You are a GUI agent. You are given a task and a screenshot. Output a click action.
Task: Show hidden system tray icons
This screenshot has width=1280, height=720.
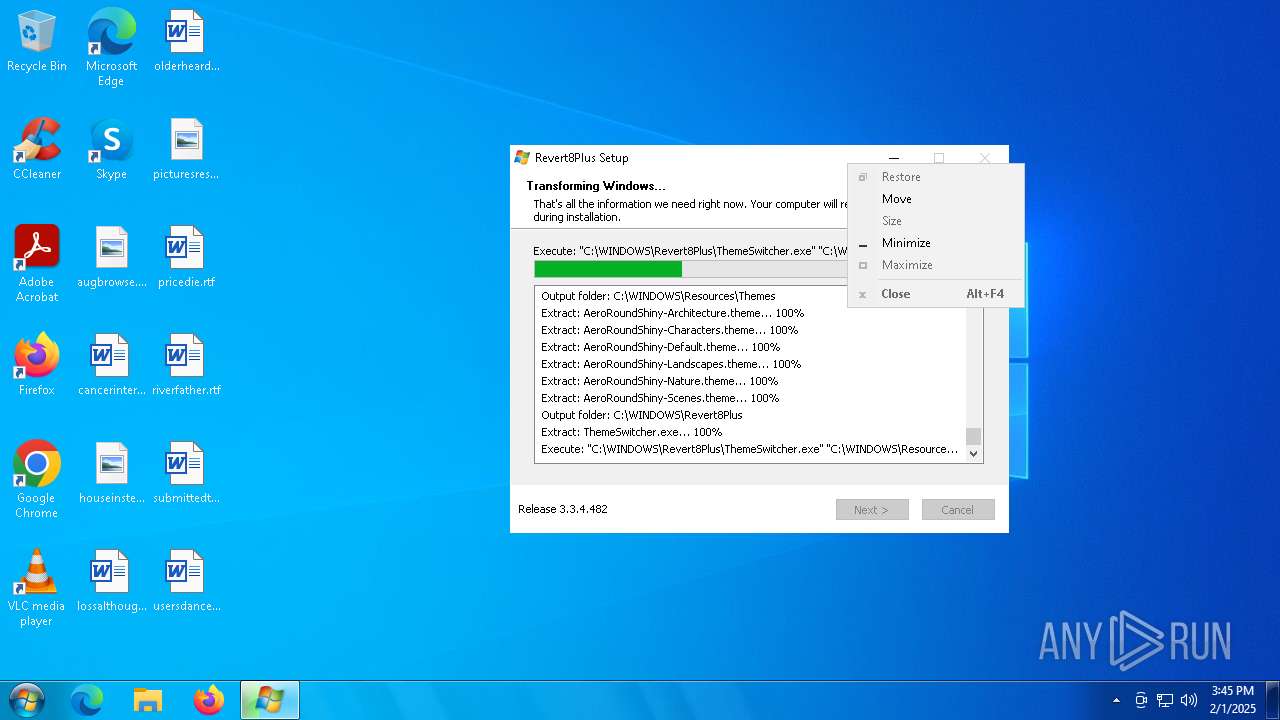coord(1117,700)
